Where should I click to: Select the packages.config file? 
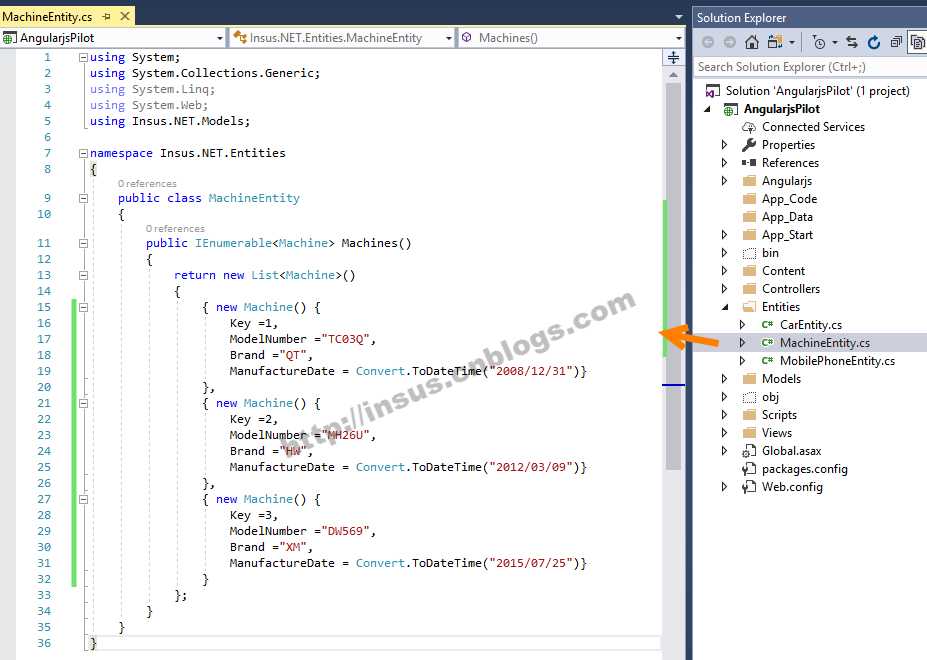point(804,469)
